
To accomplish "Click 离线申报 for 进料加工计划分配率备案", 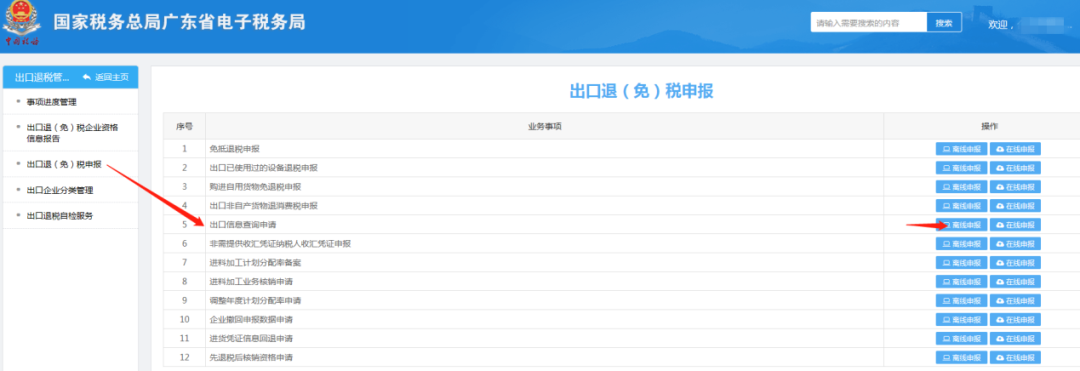I will coord(961,263).
